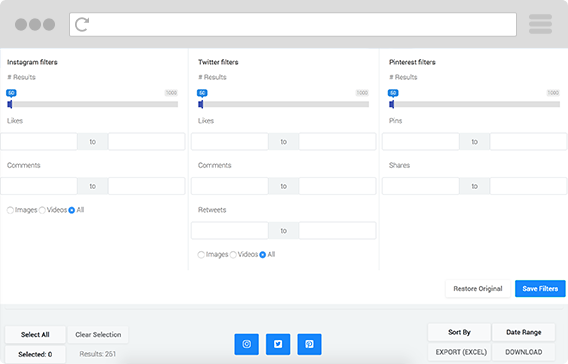Image resolution: width=568 pixels, height=364 pixels.
Task: Focus Twitter Likes maximum field
Action: [x=338, y=142]
